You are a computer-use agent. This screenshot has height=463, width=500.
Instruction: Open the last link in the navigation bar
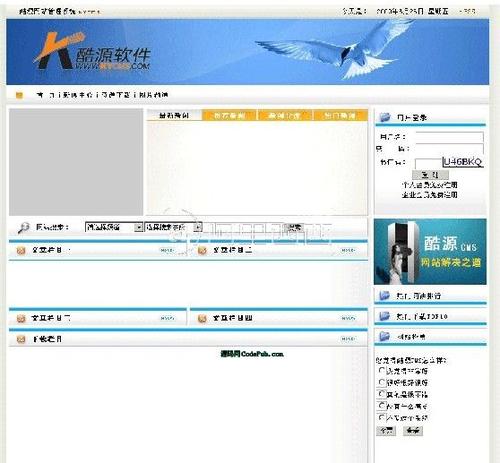tap(153, 95)
